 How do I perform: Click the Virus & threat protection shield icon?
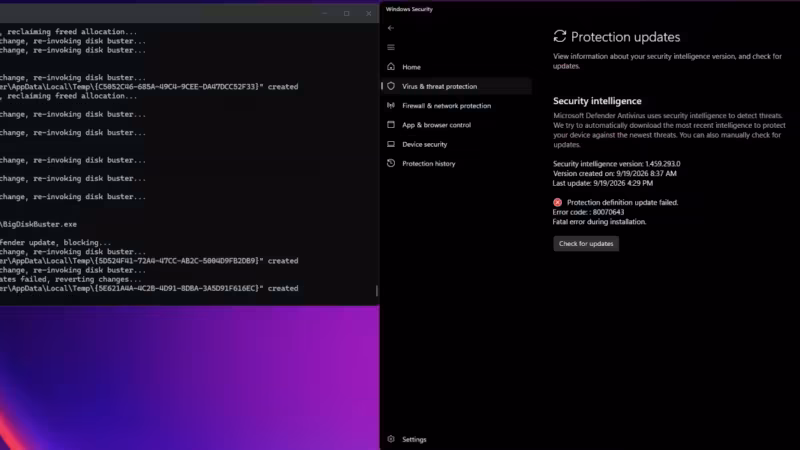(x=391, y=86)
